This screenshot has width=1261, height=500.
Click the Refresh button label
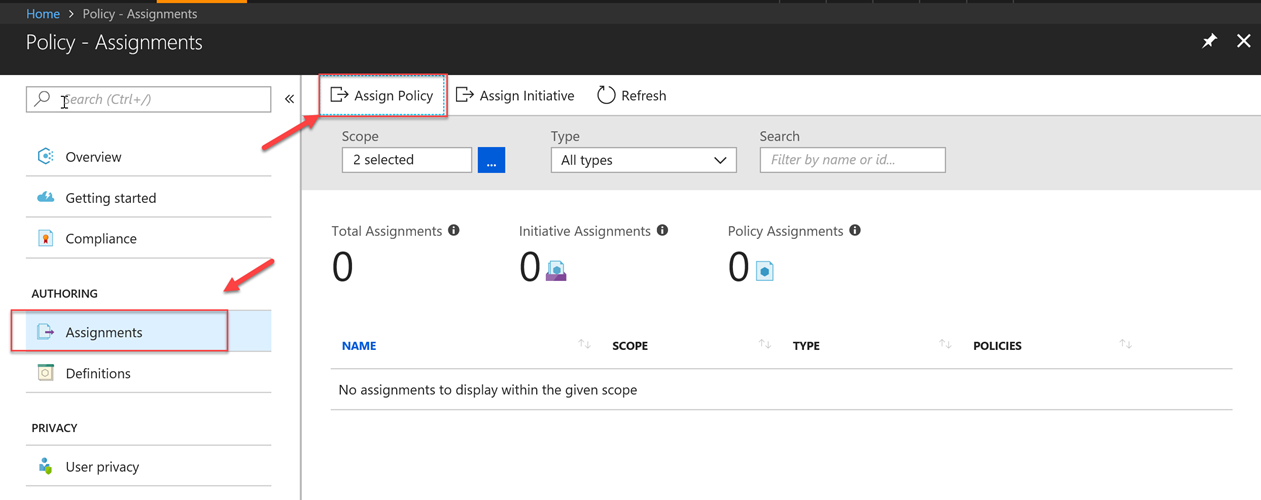click(643, 96)
